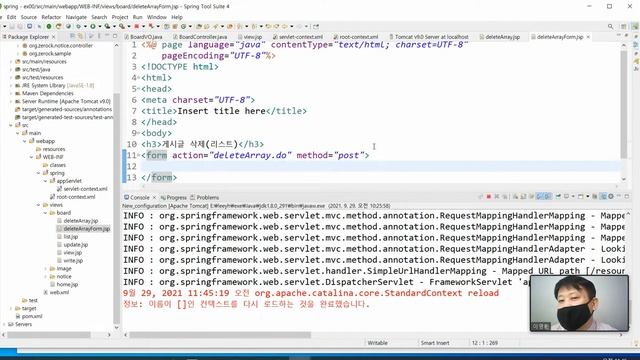Open the Progress tab
The width and height of the screenshot is (640, 360).
[x=173, y=198]
